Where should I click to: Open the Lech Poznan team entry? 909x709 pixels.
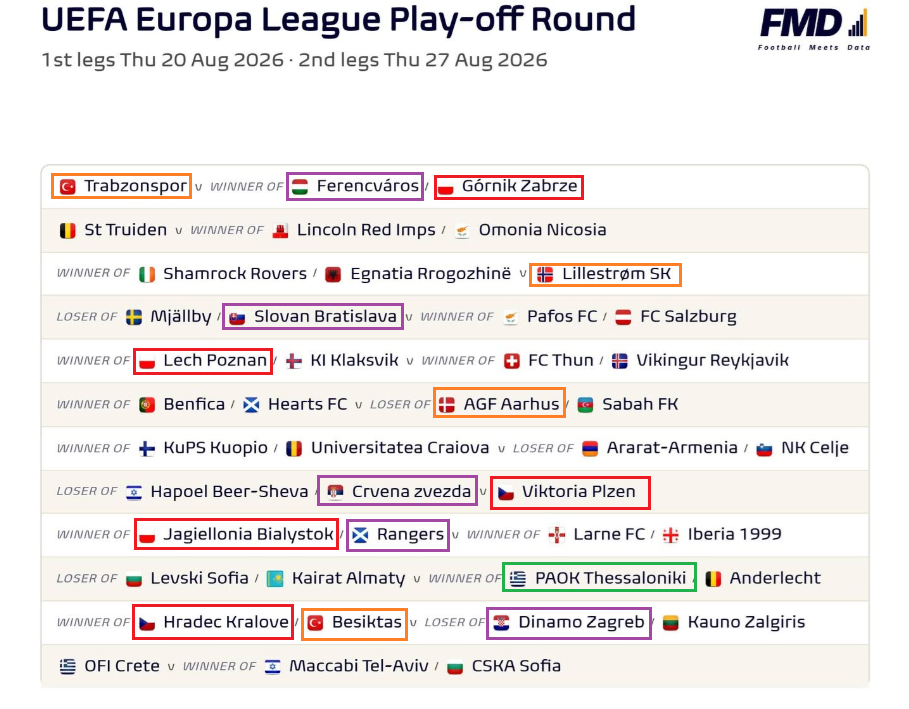214,361
